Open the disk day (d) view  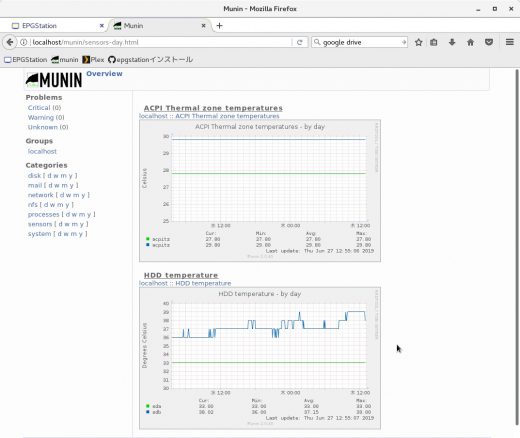[49, 175]
